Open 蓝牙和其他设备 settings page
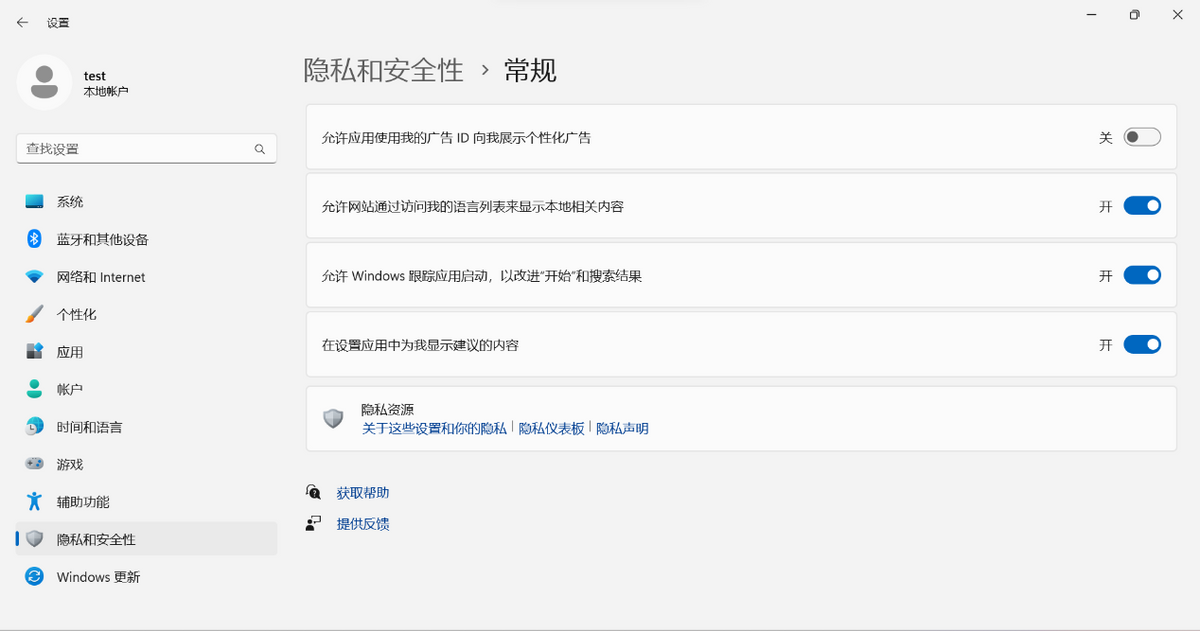Image resolution: width=1200 pixels, height=631 pixels. point(147,239)
